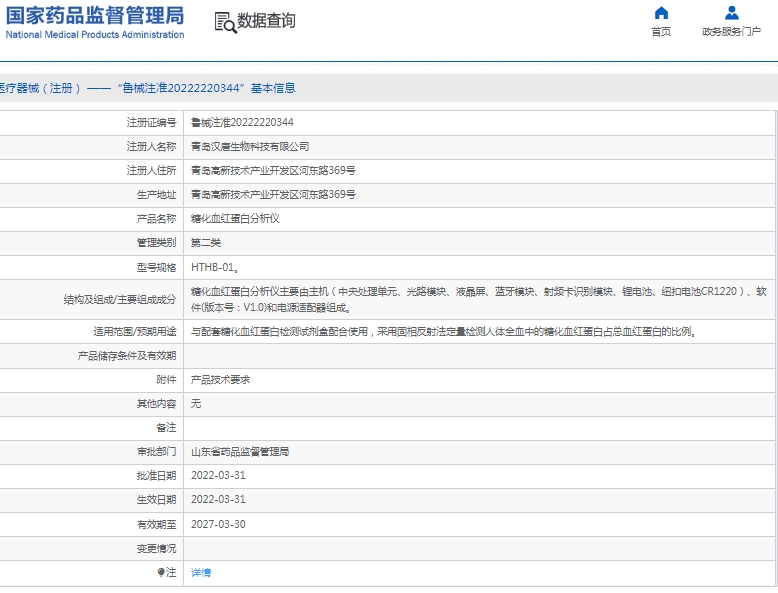
Task: Click the 数据查询 heading text
Action: 266,21
